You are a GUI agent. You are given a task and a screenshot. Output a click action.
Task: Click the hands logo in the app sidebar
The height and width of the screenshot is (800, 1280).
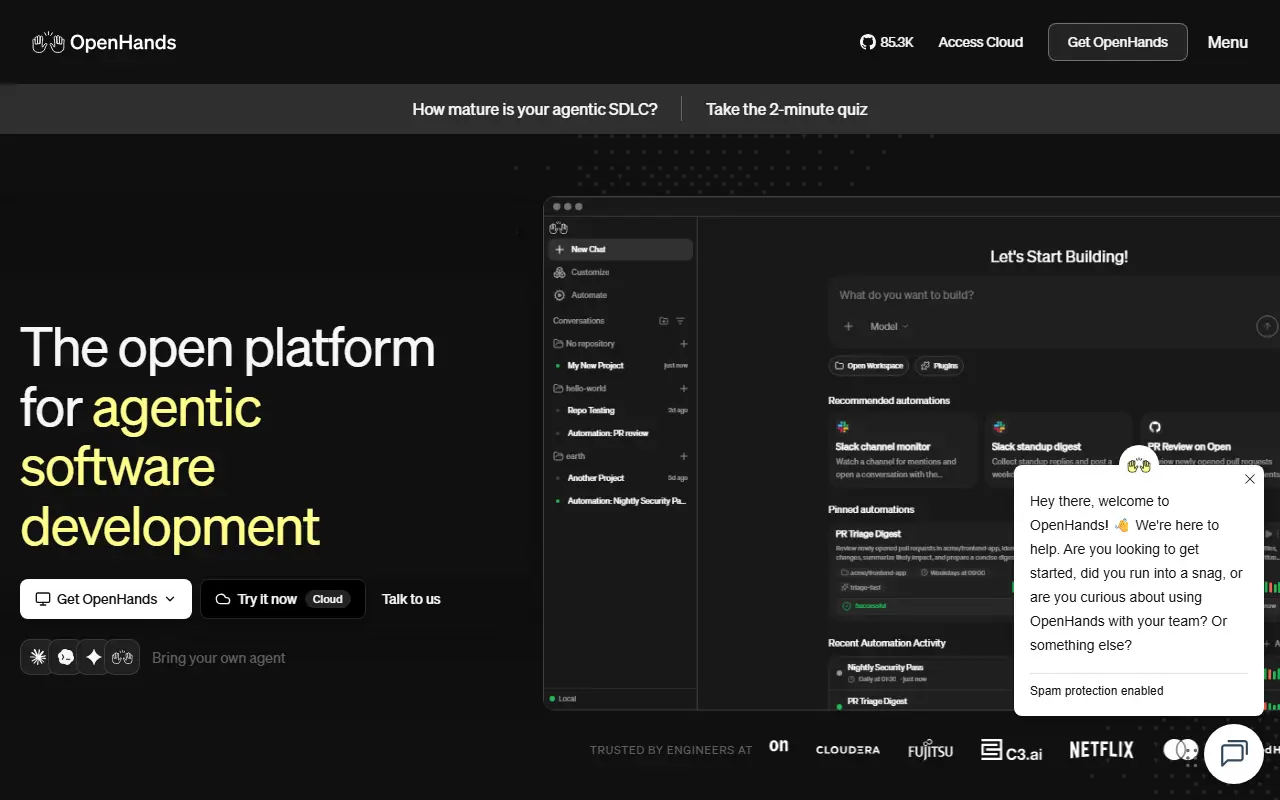(558, 228)
